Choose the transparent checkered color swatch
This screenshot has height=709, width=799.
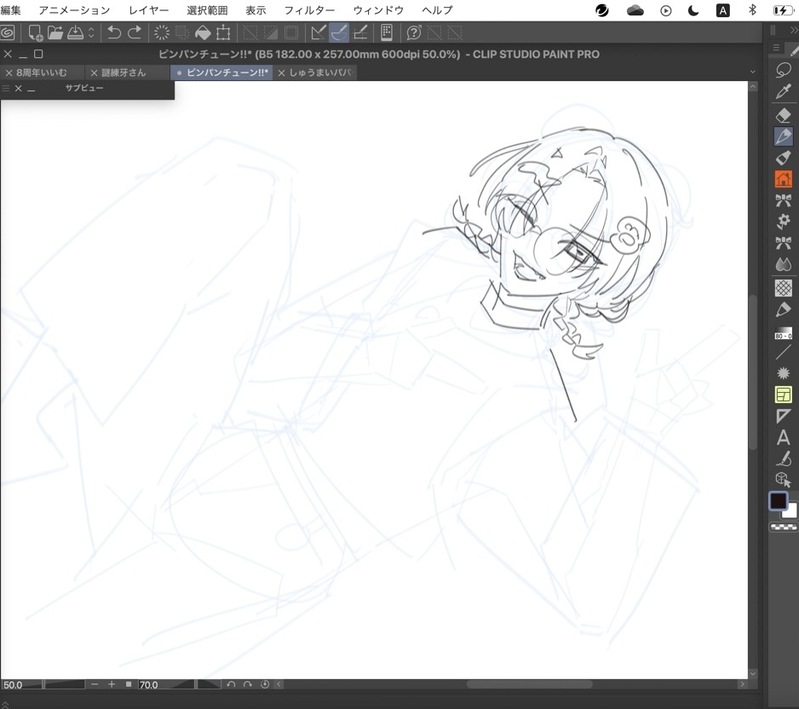coord(783,527)
